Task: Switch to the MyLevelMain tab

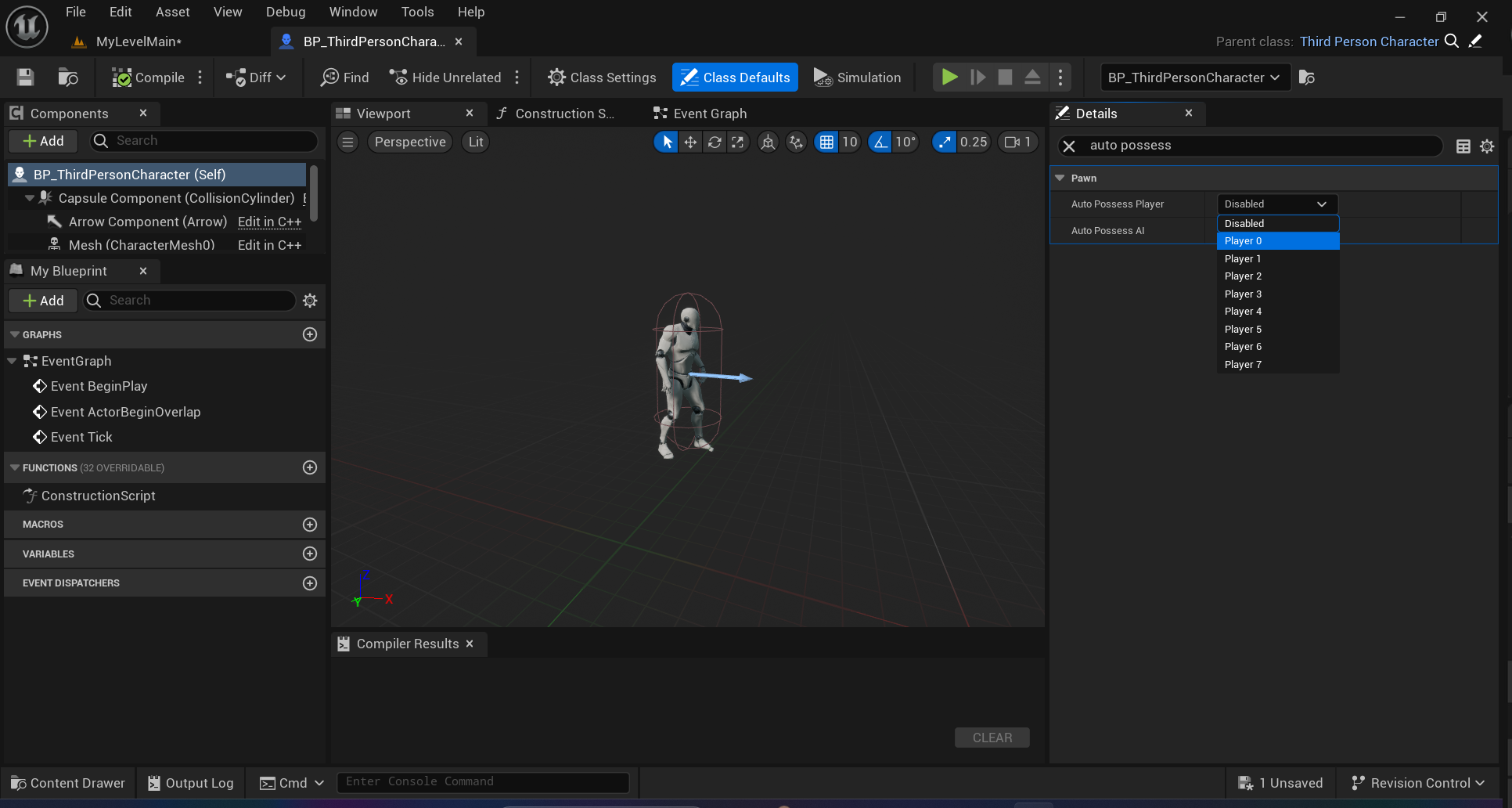Action: pos(139,41)
